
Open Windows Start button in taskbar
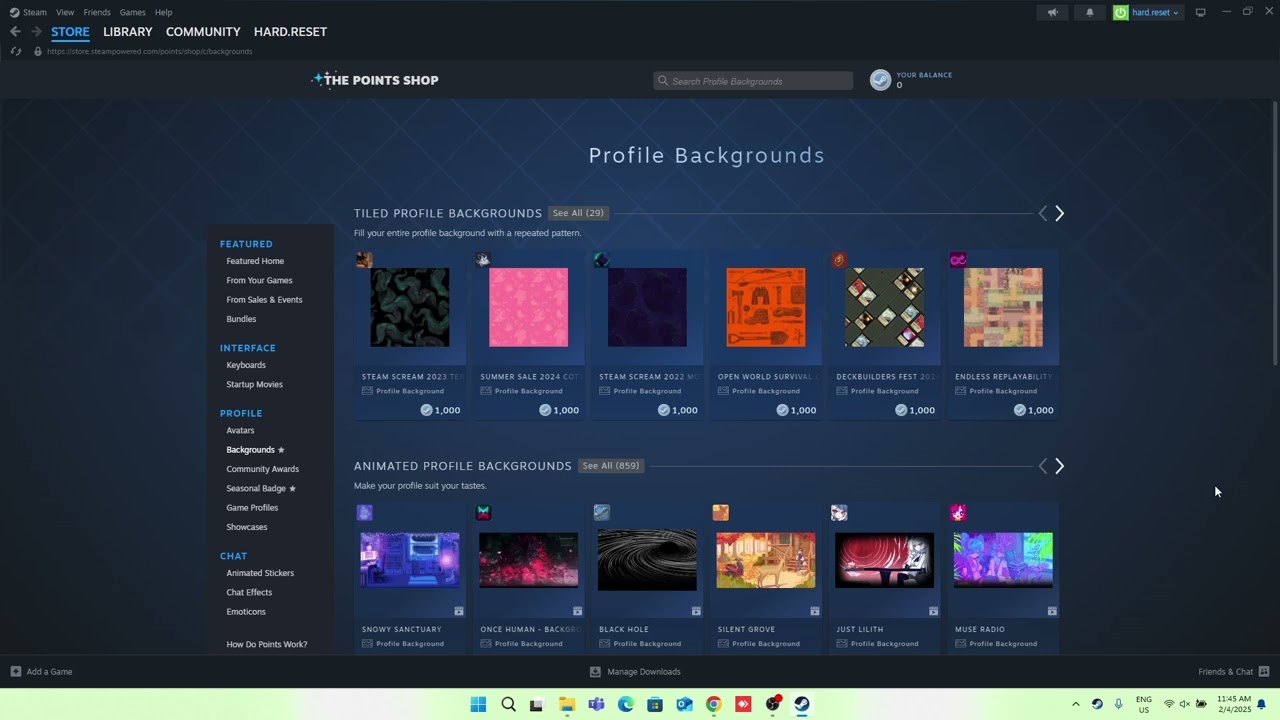[x=478, y=704]
